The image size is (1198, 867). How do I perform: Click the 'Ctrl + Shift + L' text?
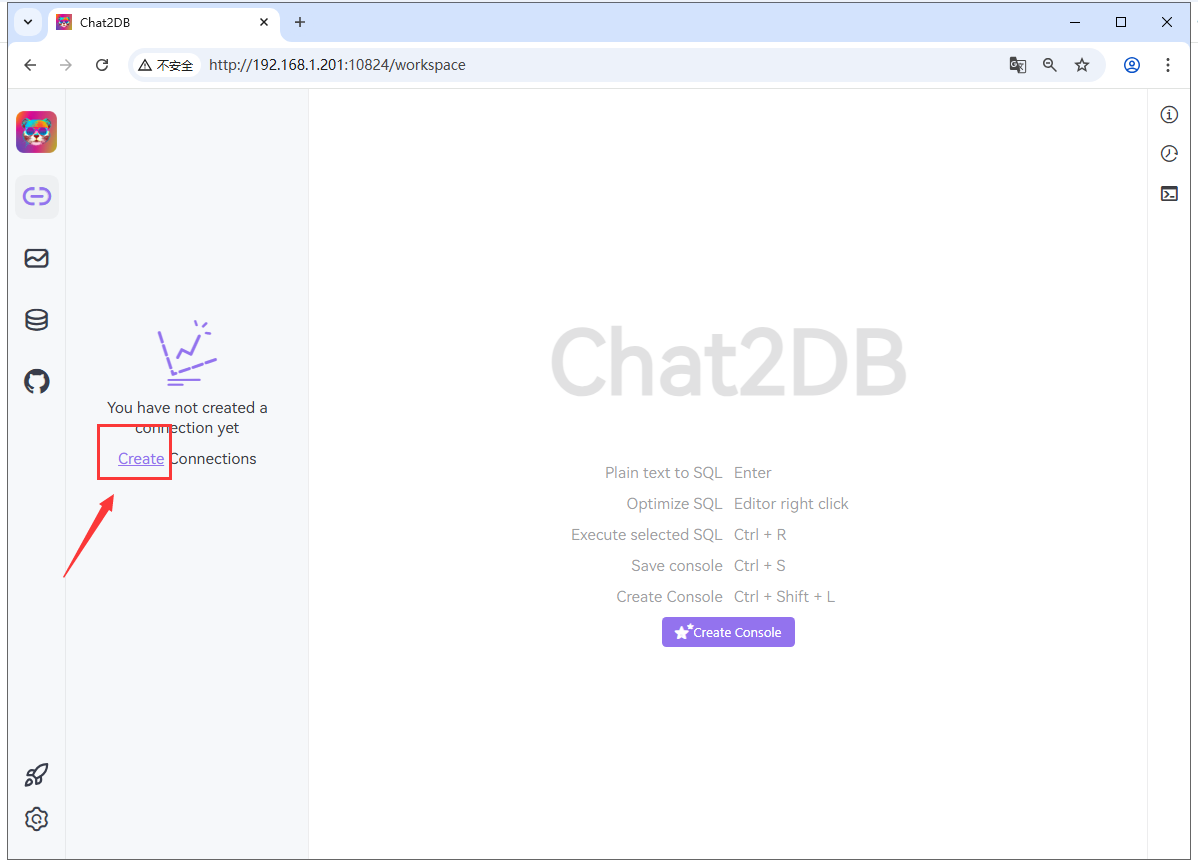point(785,596)
